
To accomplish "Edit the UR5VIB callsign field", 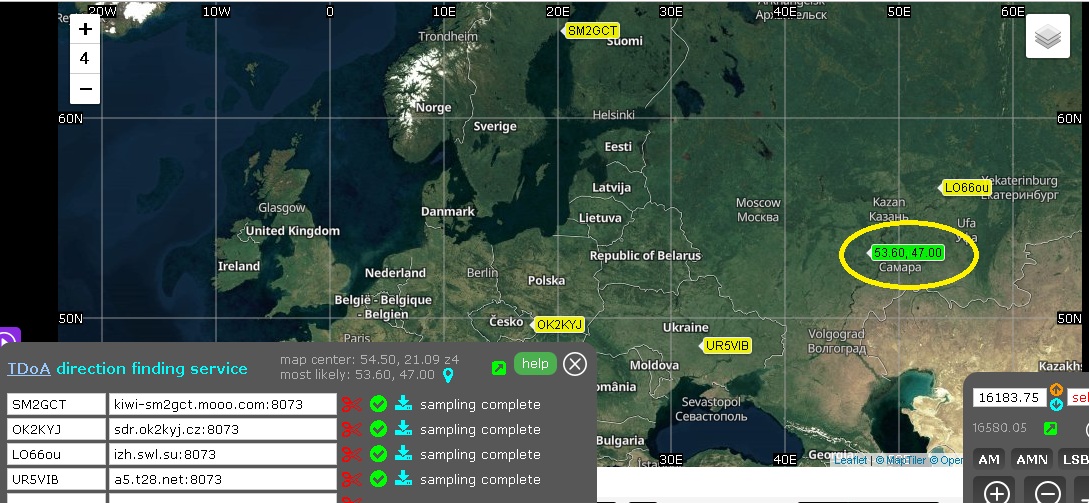I will (x=56, y=479).
